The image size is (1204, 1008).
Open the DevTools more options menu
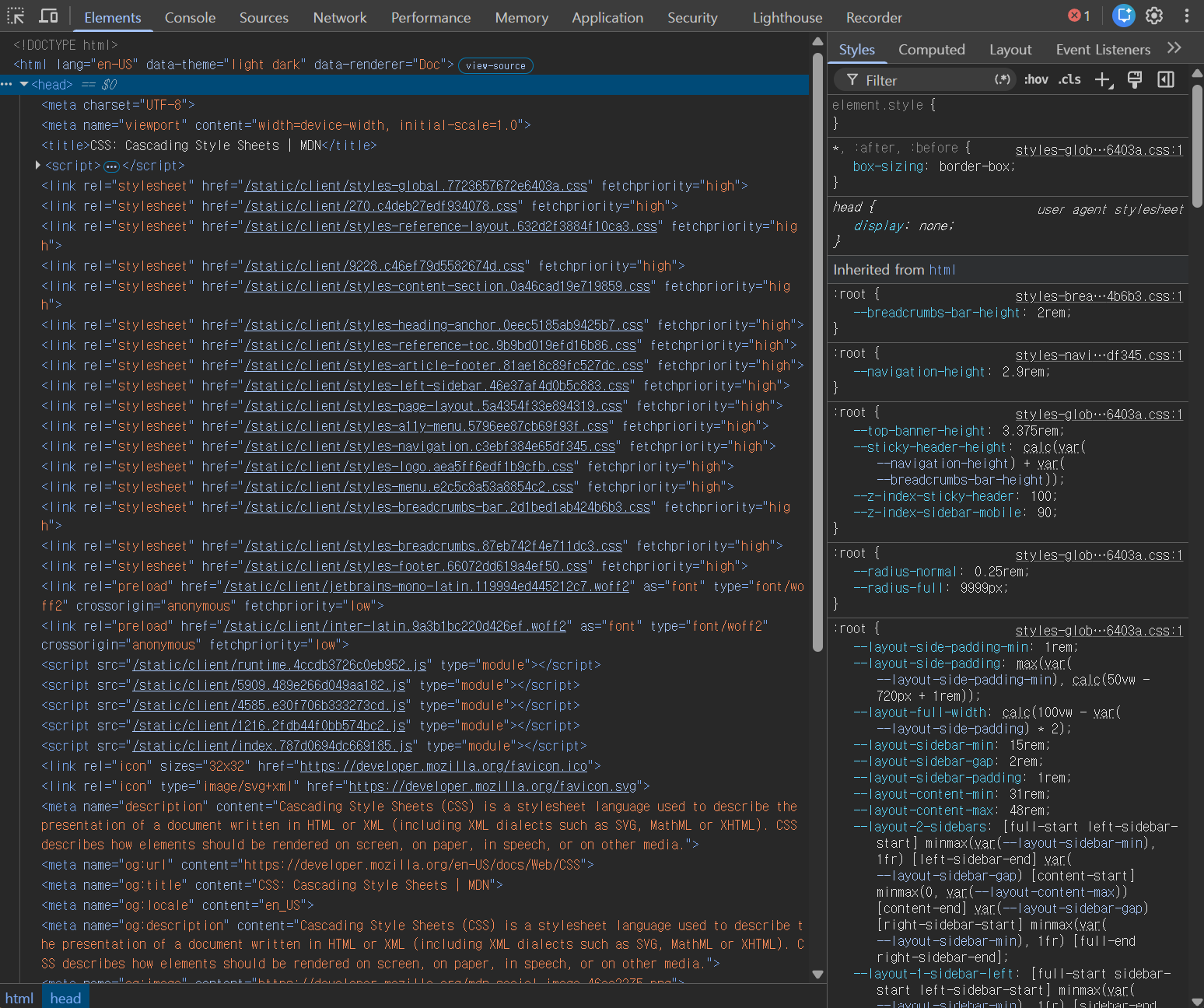pyautogui.click(x=1186, y=16)
